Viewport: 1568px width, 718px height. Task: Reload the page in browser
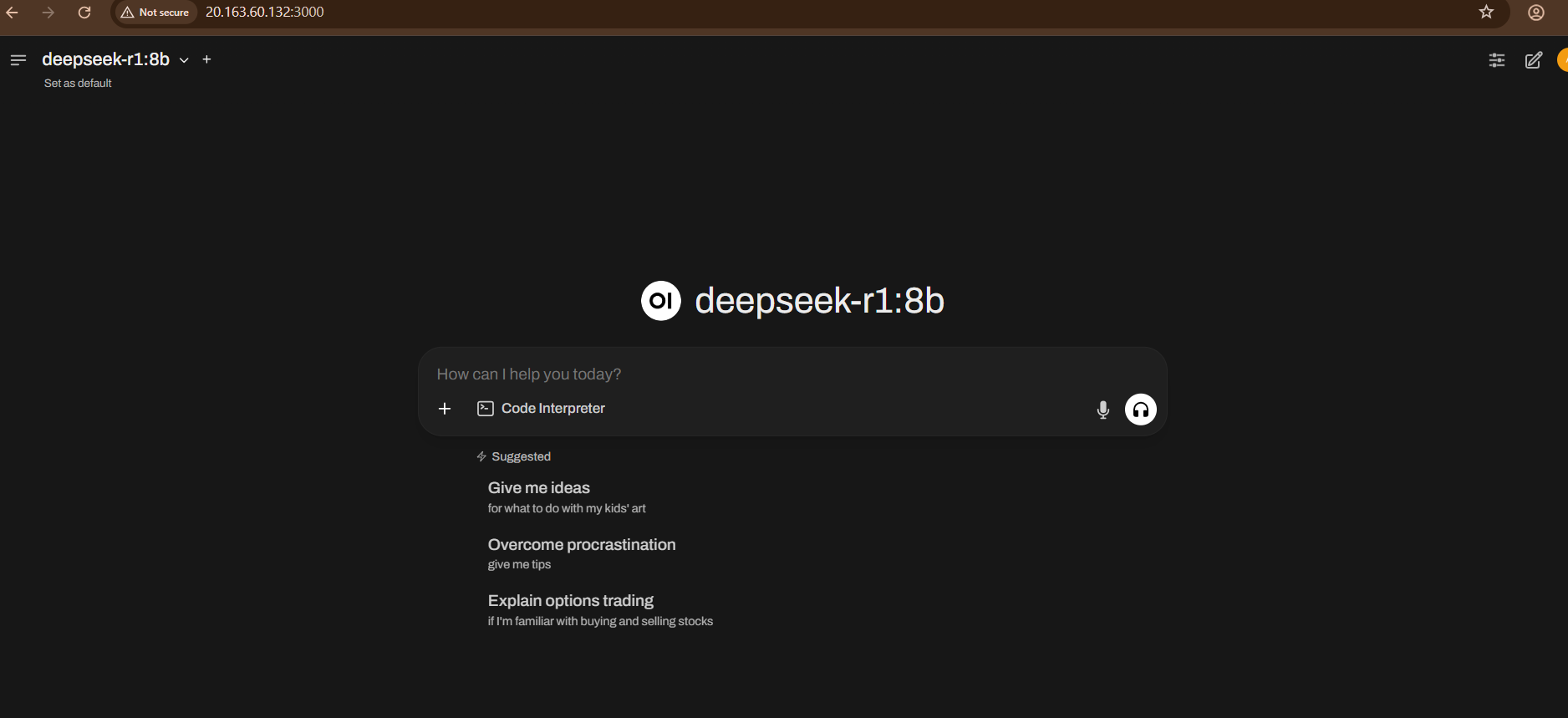[84, 13]
